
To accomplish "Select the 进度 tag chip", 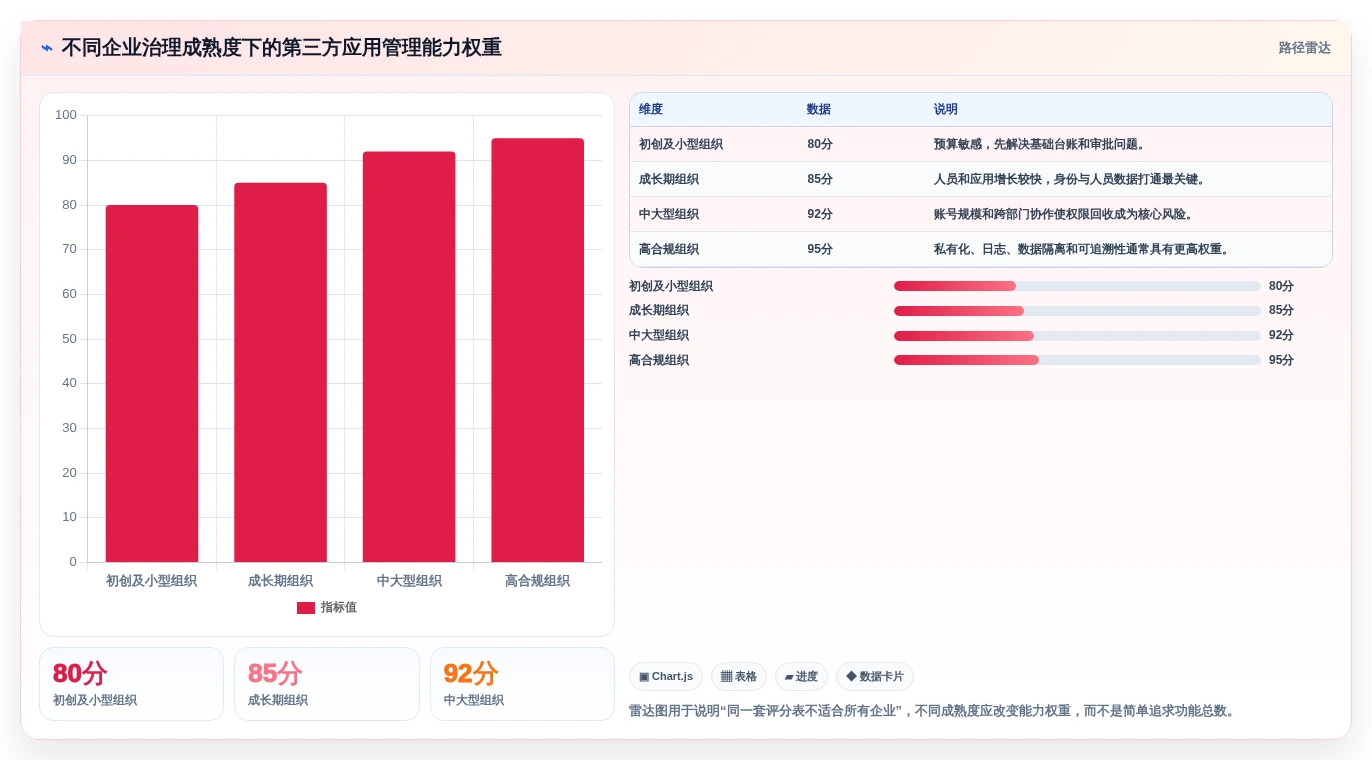I will [801, 677].
